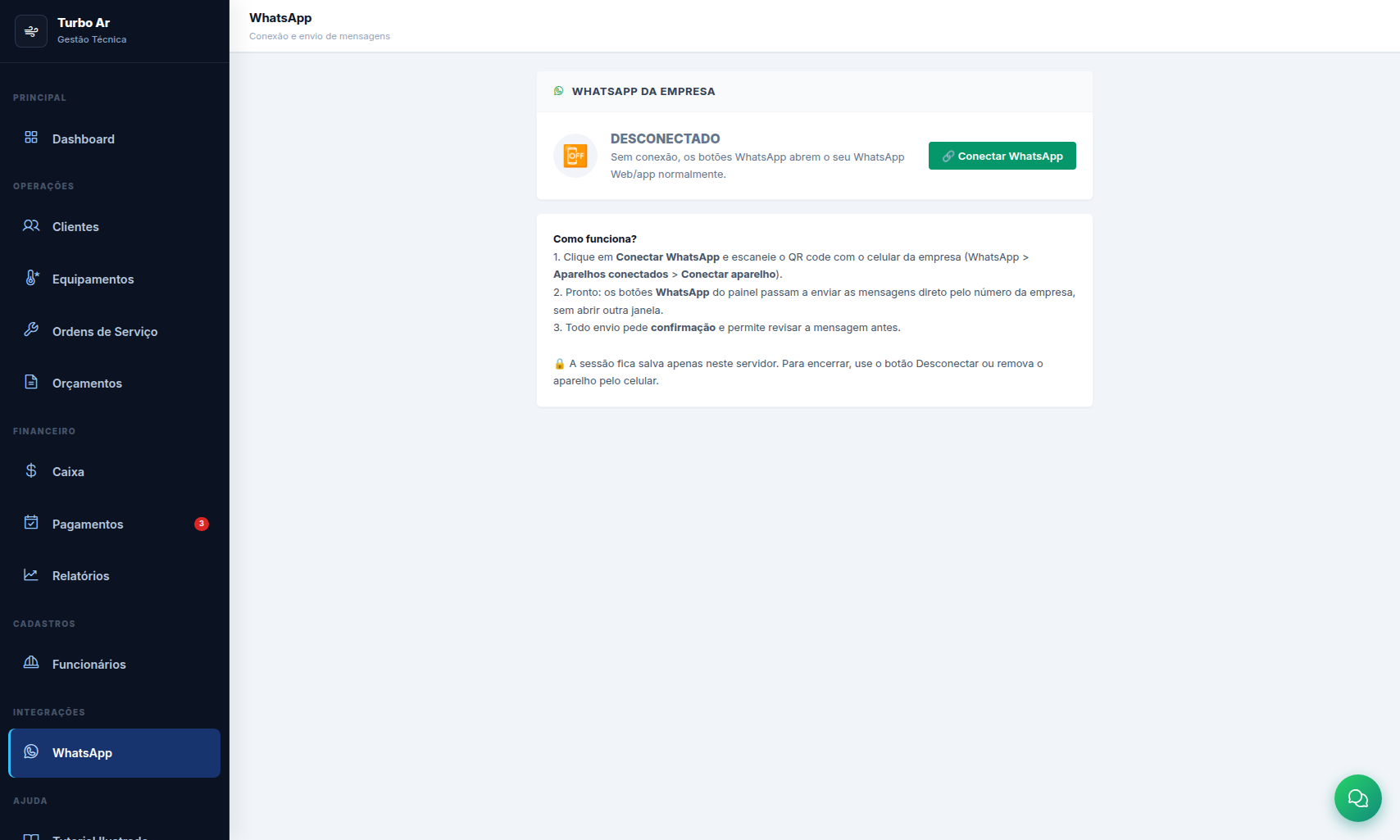This screenshot has width=1400, height=840.
Task: Click the OPERAÇÕES section label
Action: tap(43, 186)
